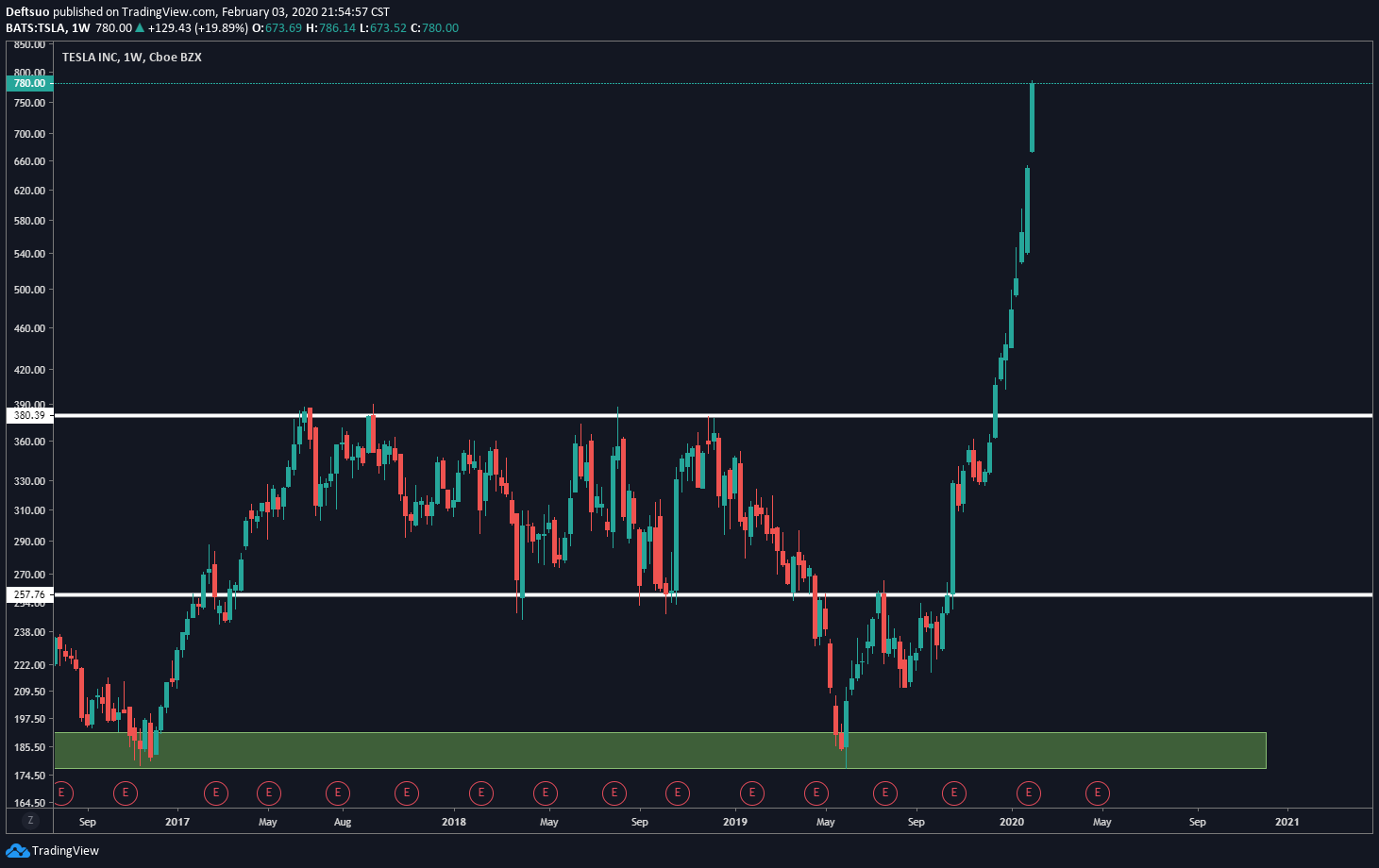1379x868 pixels.
Task: Click the E marker between 2017 and May 2017
Action: tap(216, 793)
